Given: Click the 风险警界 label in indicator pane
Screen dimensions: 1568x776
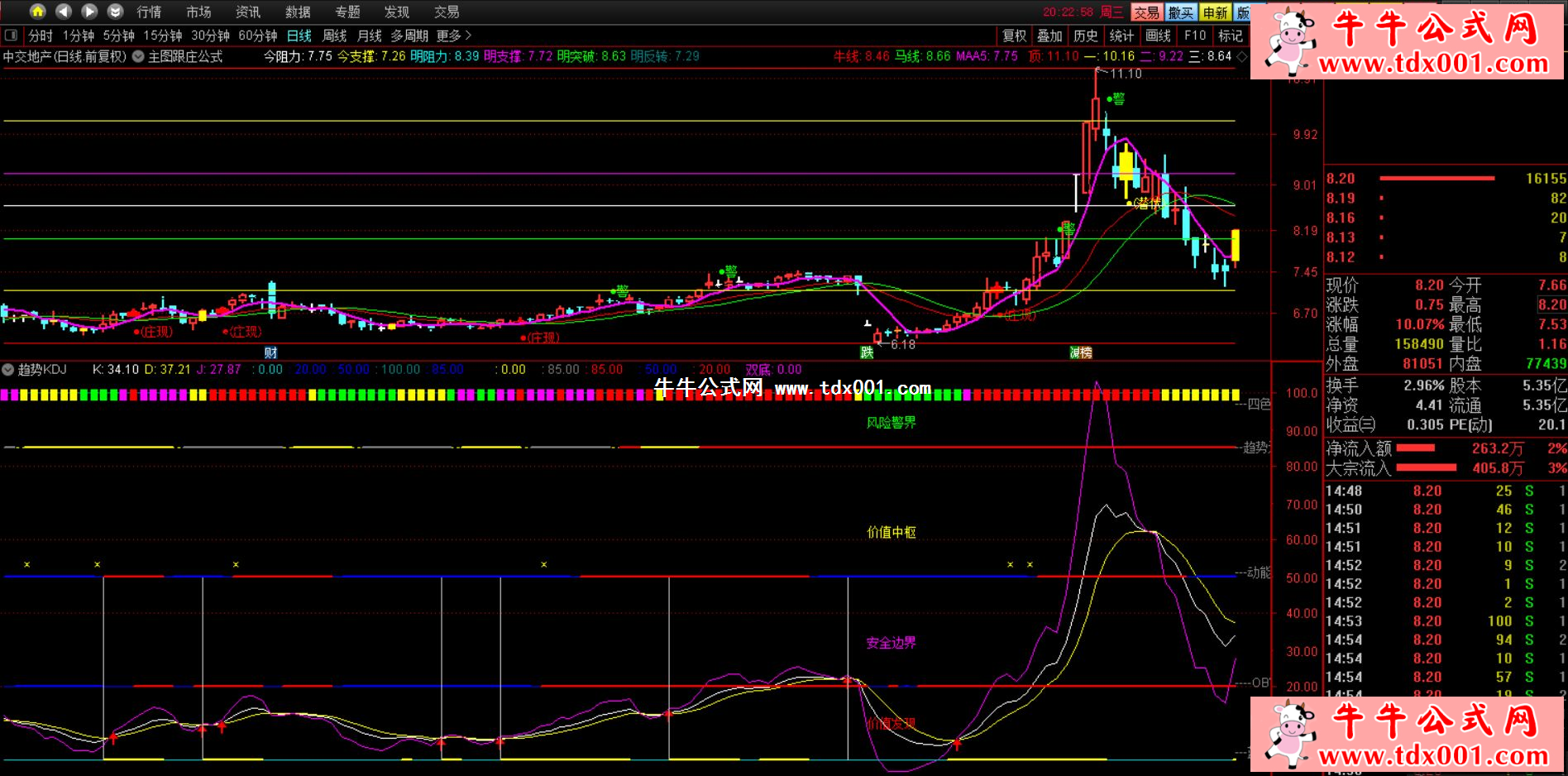Looking at the screenshot, I should point(891,423).
